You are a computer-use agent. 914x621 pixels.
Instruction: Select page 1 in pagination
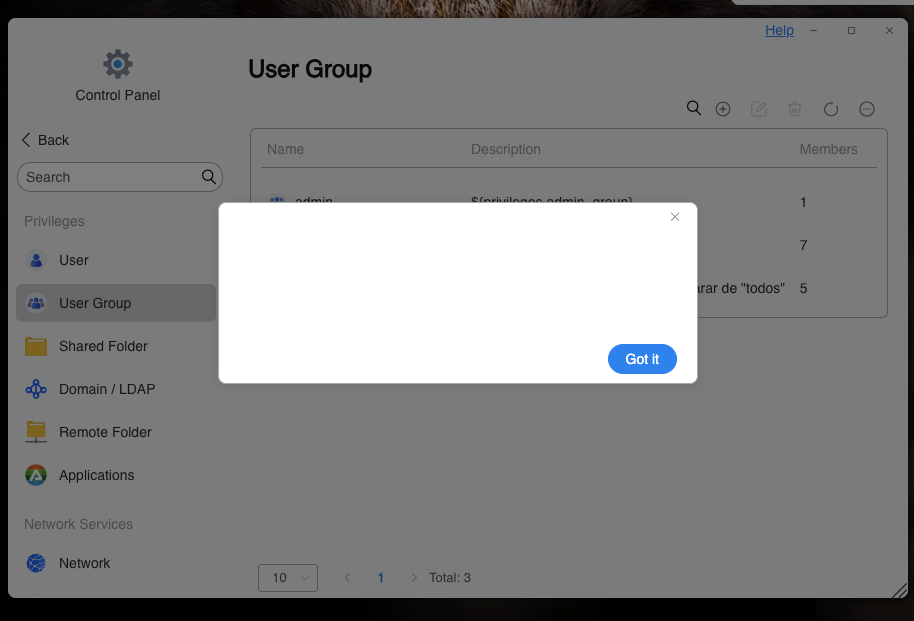click(x=381, y=578)
